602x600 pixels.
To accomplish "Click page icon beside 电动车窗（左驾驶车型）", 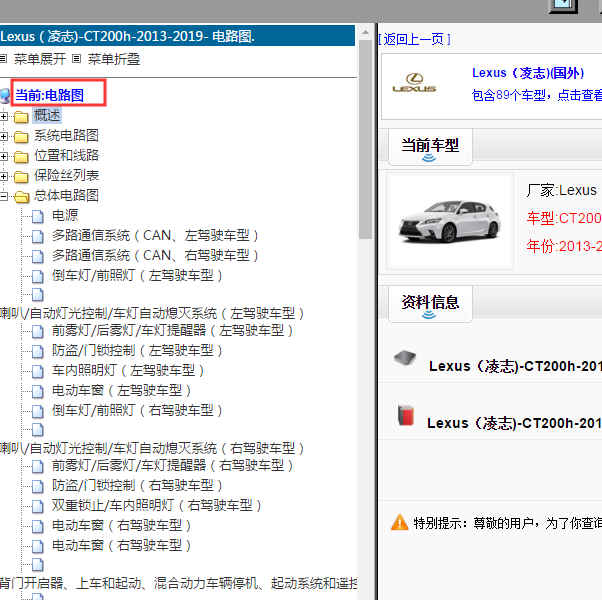I will coord(37,392).
